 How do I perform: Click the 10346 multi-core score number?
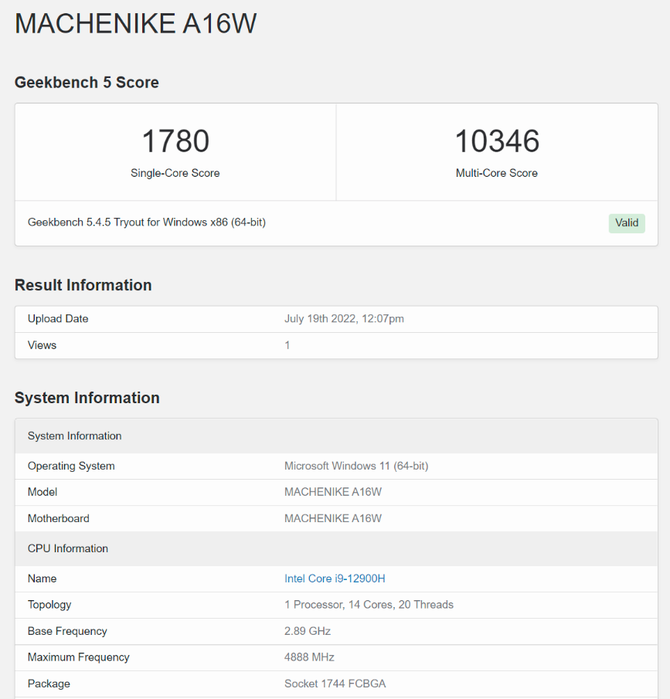point(497,141)
